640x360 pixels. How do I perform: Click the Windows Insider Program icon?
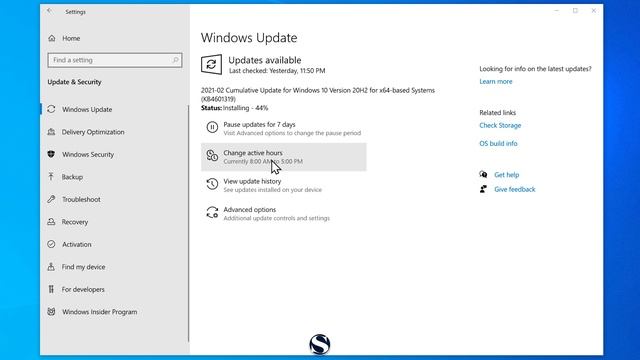(51, 311)
